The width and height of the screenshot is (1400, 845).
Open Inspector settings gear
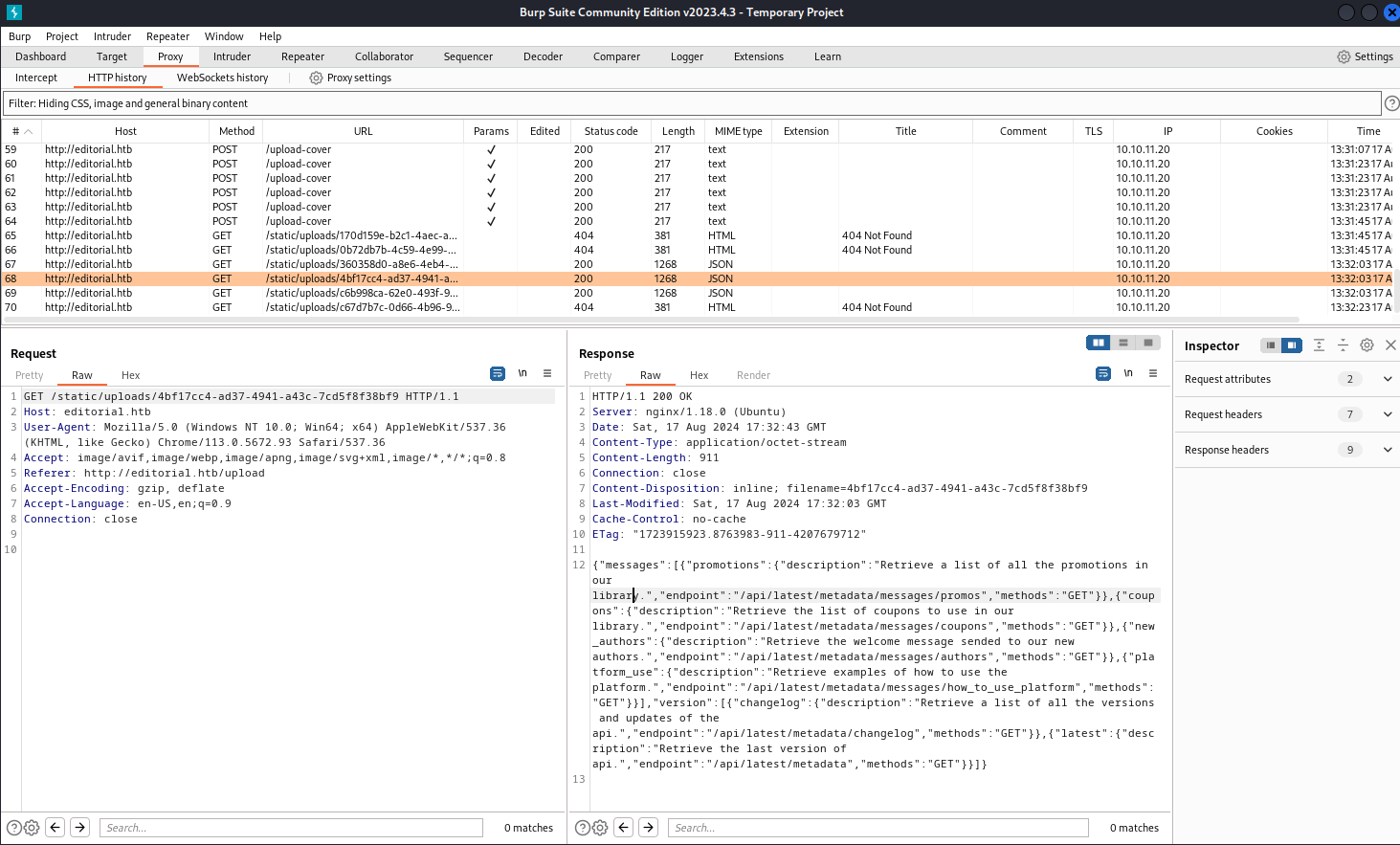coord(1367,345)
